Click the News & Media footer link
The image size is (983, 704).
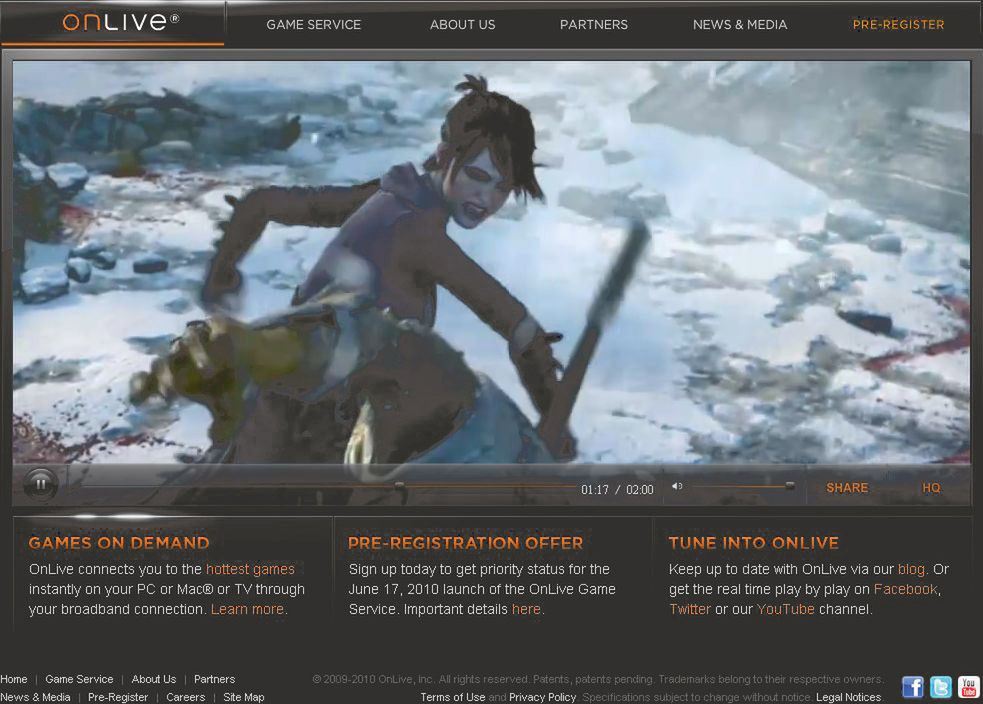(x=35, y=697)
